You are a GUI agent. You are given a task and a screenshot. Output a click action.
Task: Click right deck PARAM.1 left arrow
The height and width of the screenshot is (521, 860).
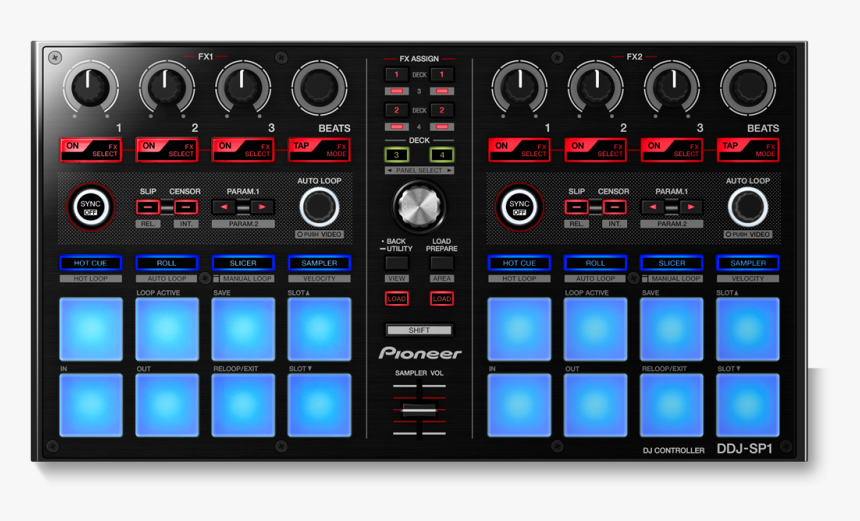click(x=653, y=207)
